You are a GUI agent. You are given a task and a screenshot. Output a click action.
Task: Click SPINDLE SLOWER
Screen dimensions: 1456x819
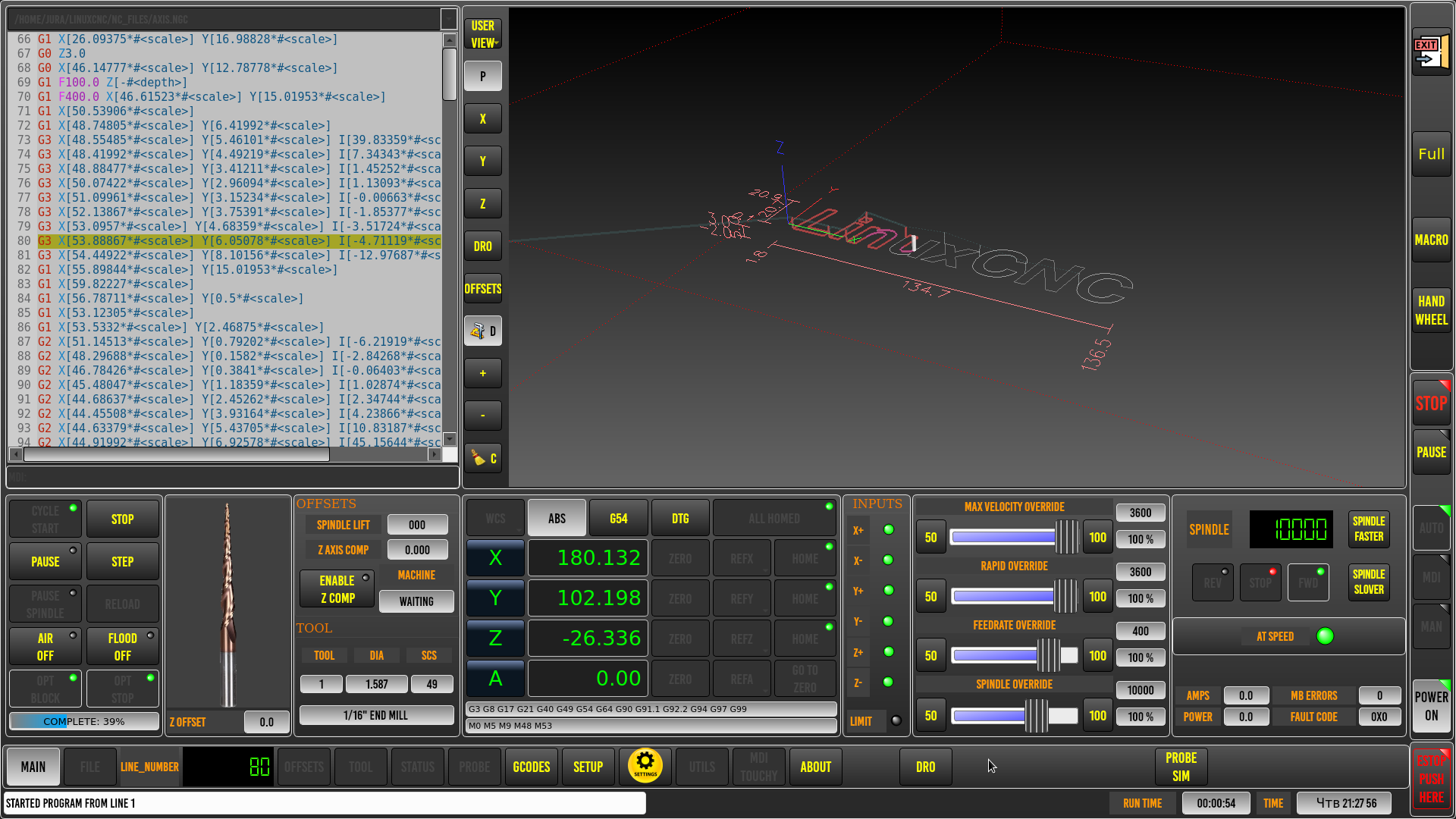[x=1369, y=582]
